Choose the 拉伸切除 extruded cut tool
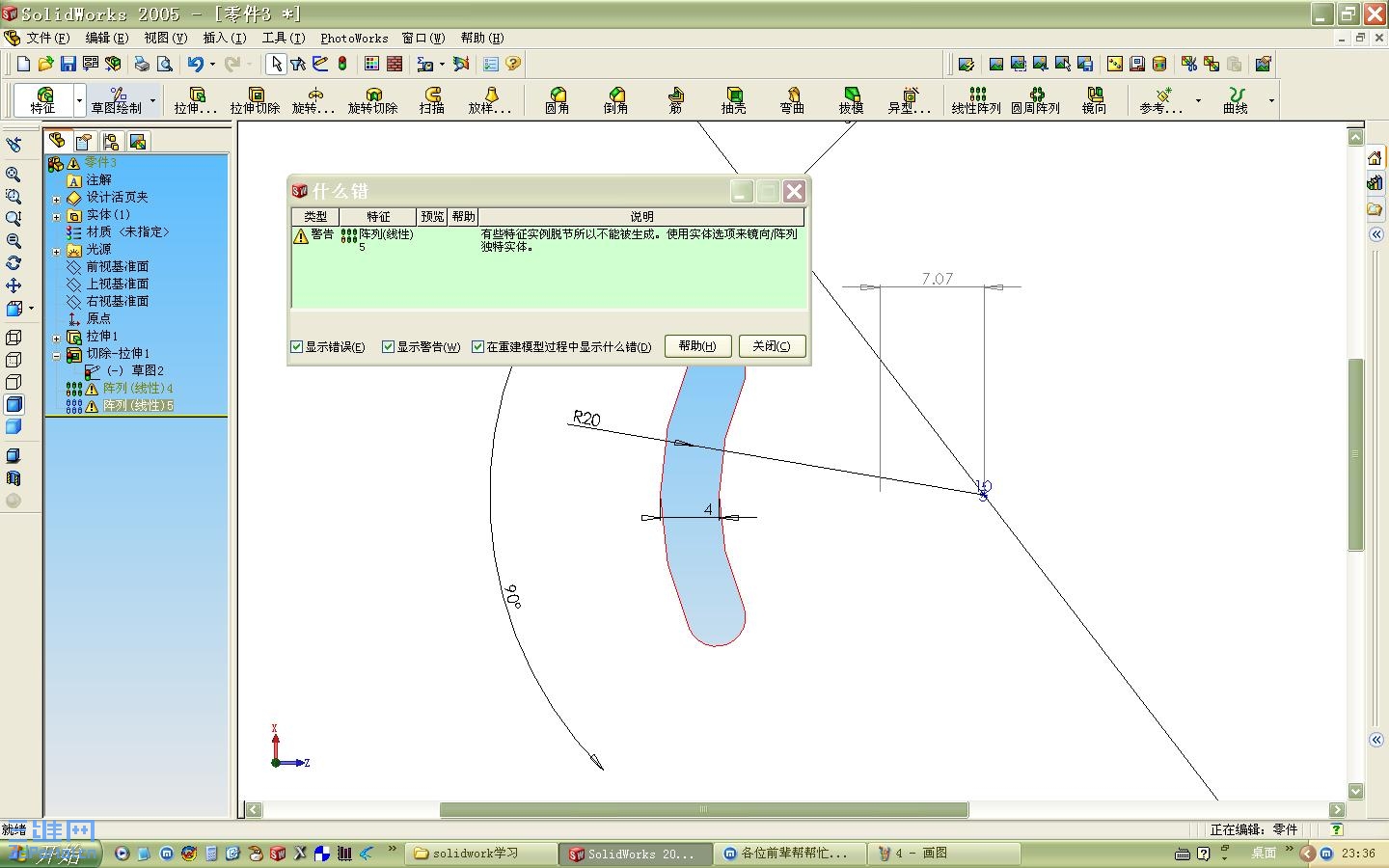 [255, 100]
